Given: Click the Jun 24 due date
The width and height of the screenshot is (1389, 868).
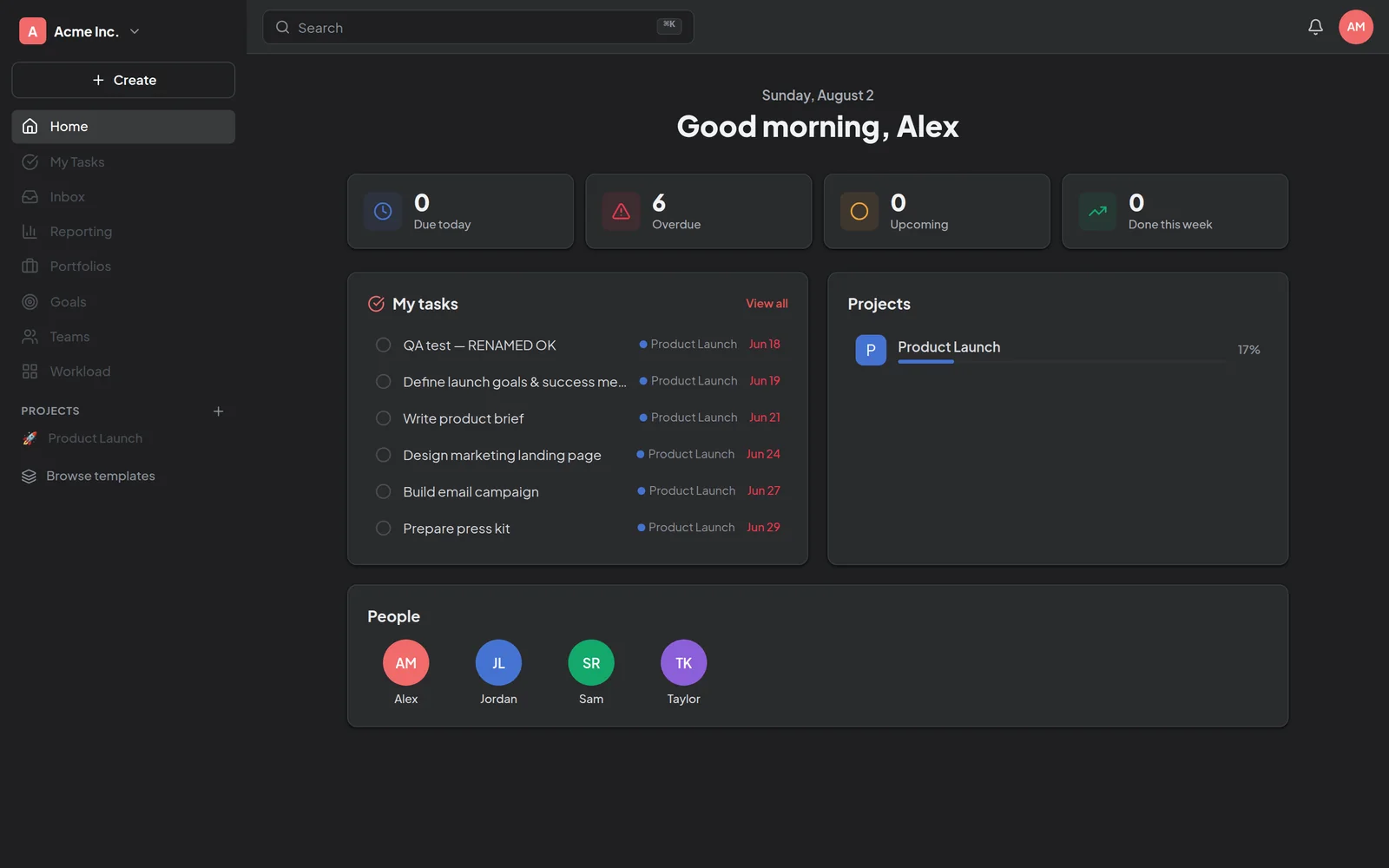Looking at the screenshot, I should pos(763,454).
